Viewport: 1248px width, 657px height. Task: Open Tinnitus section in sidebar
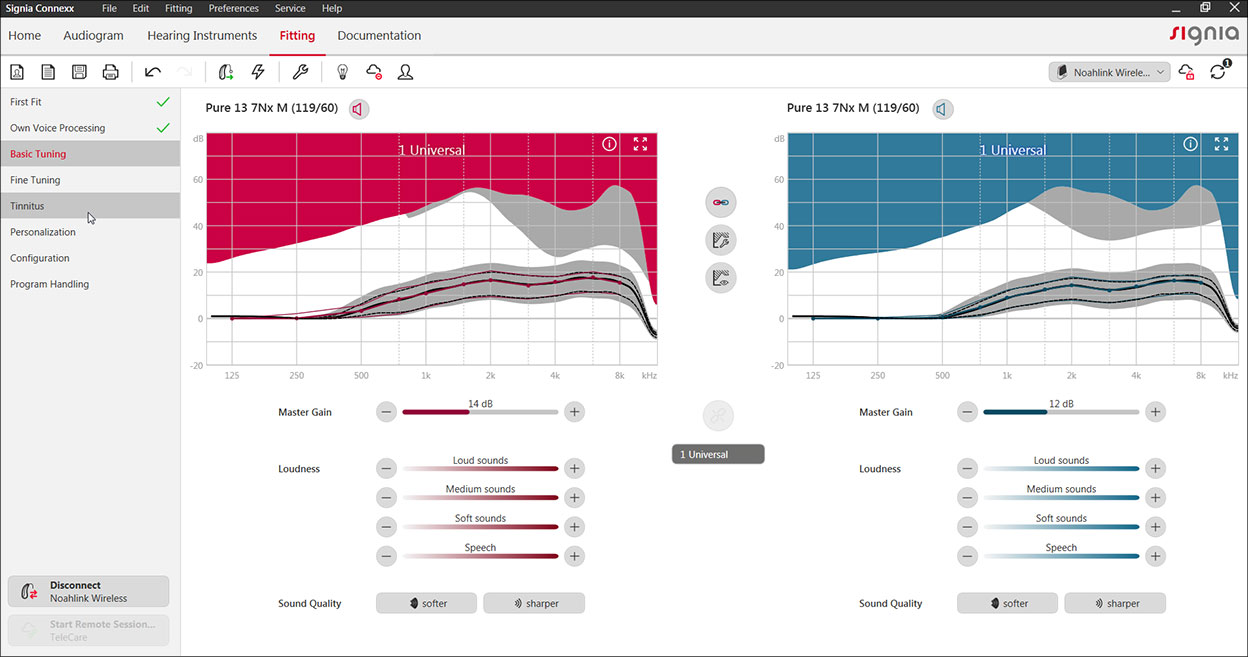90,206
